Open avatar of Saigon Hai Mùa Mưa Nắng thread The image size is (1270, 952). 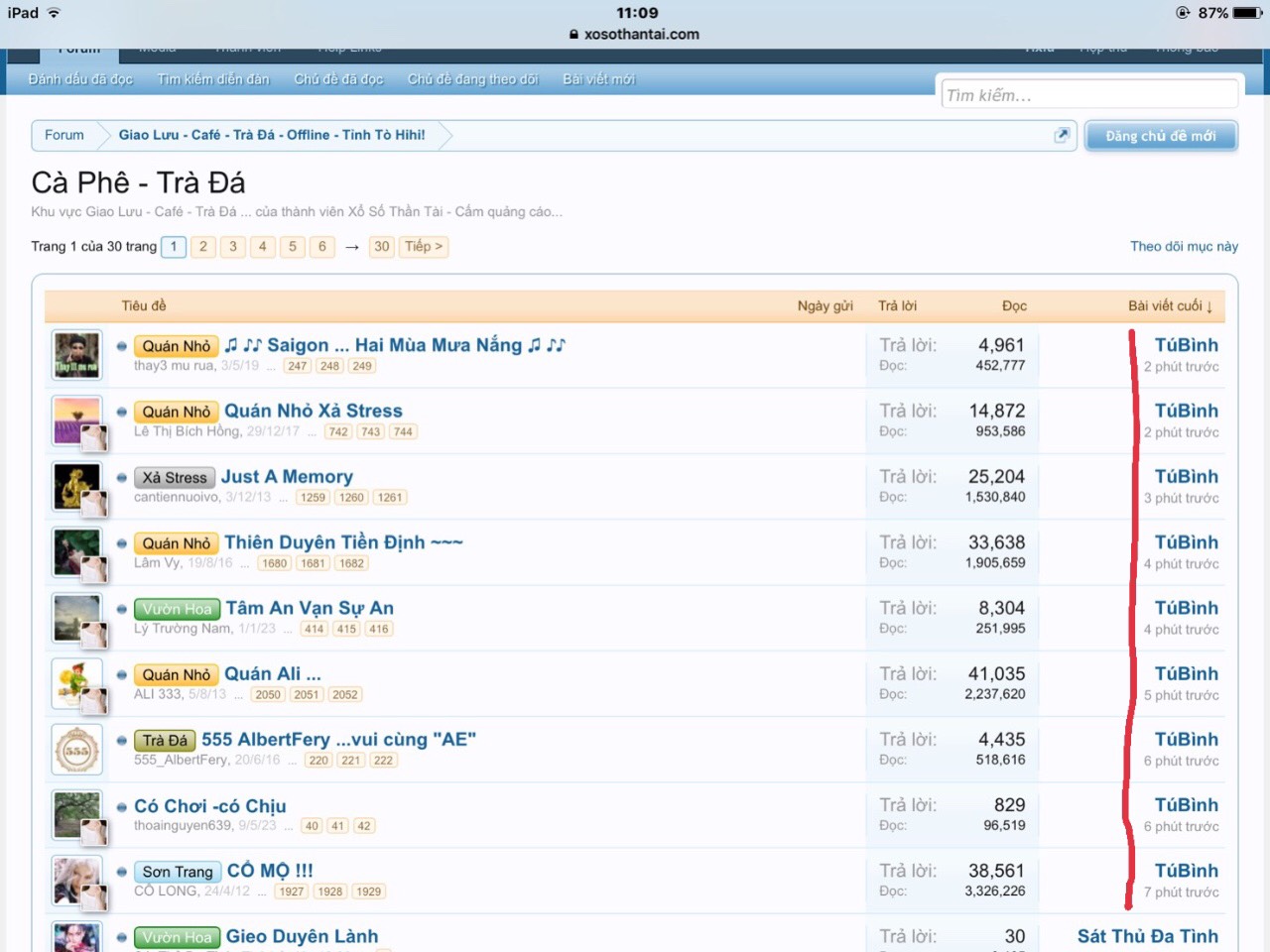pos(76,355)
